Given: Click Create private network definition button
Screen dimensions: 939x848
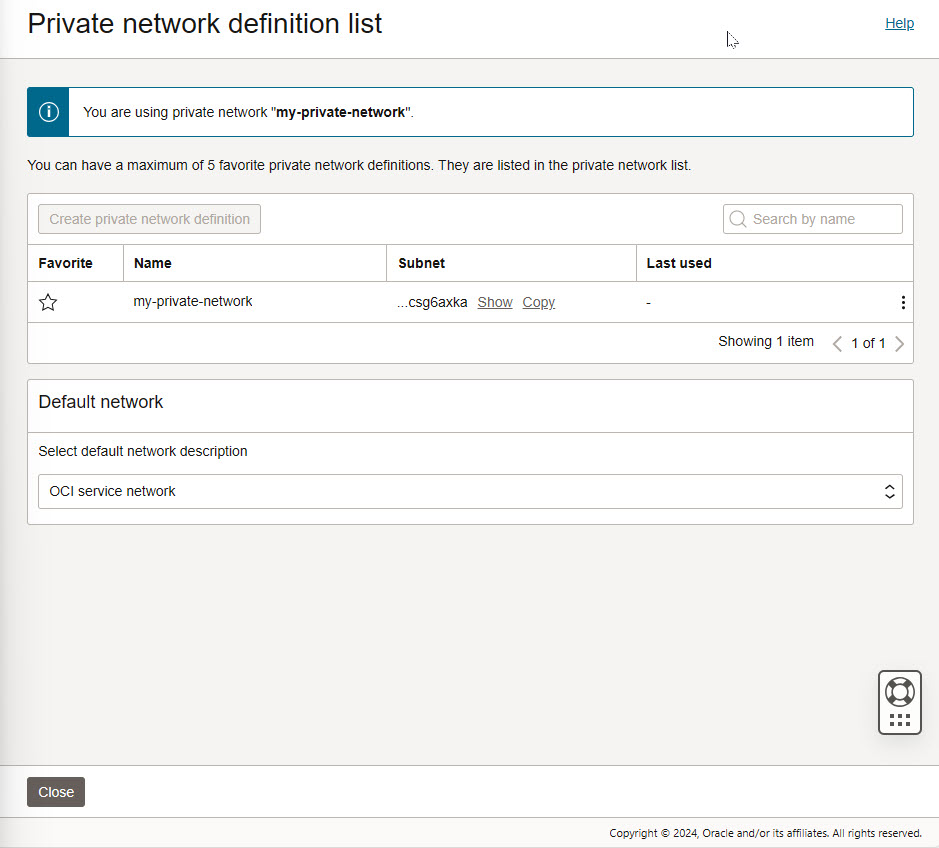Looking at the screenshot, I should [x=149, y=219].
